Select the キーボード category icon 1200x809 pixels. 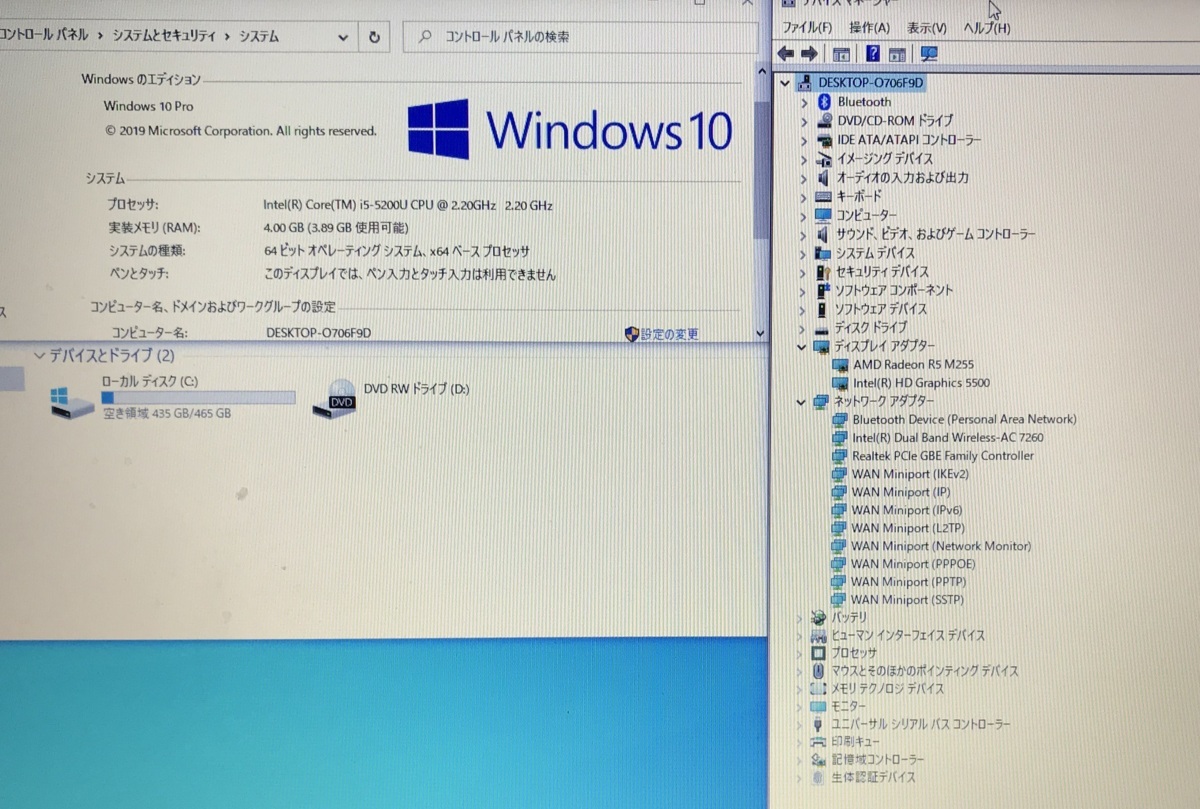(824, 197)
